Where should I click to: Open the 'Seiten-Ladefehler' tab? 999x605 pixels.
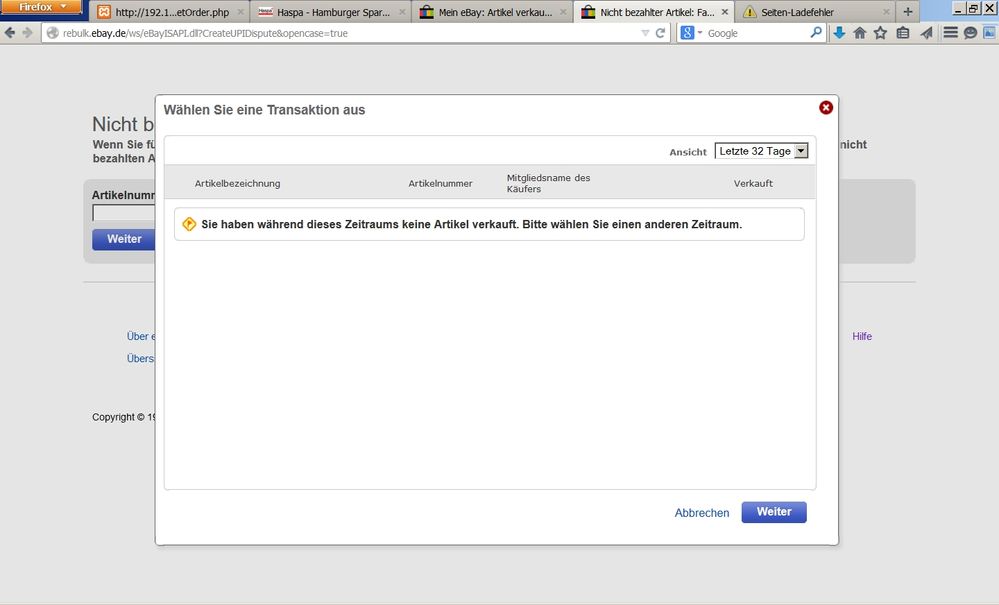pos(814,12)
